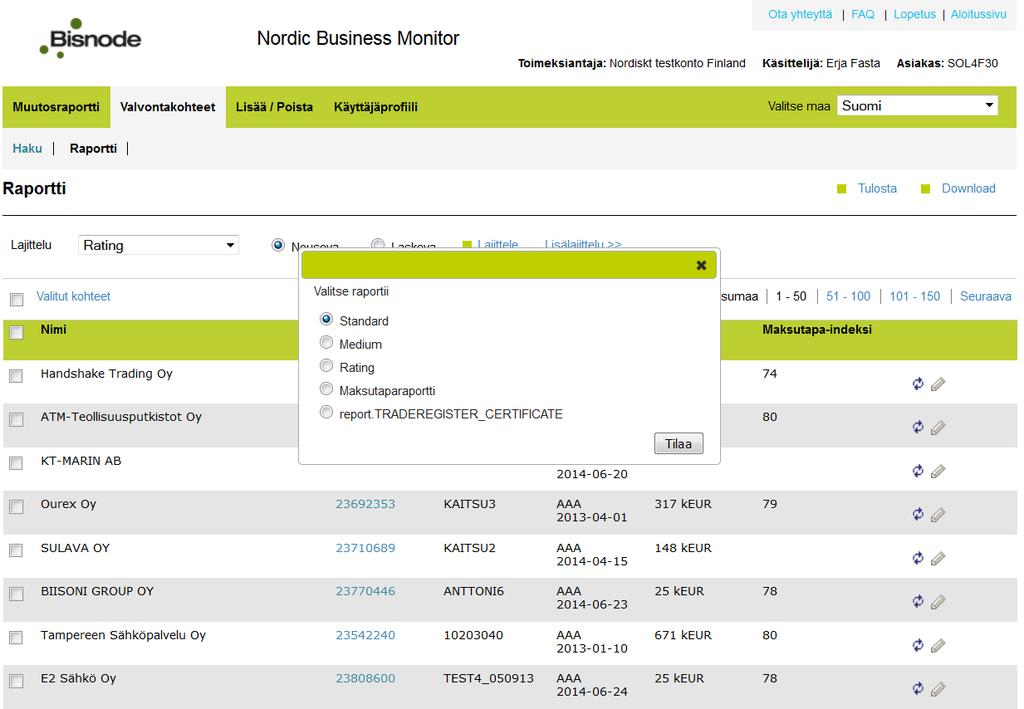Open the Lajittelu sorting dropdown
This screenshot has height=709, width=1024.
pos(158,245)
